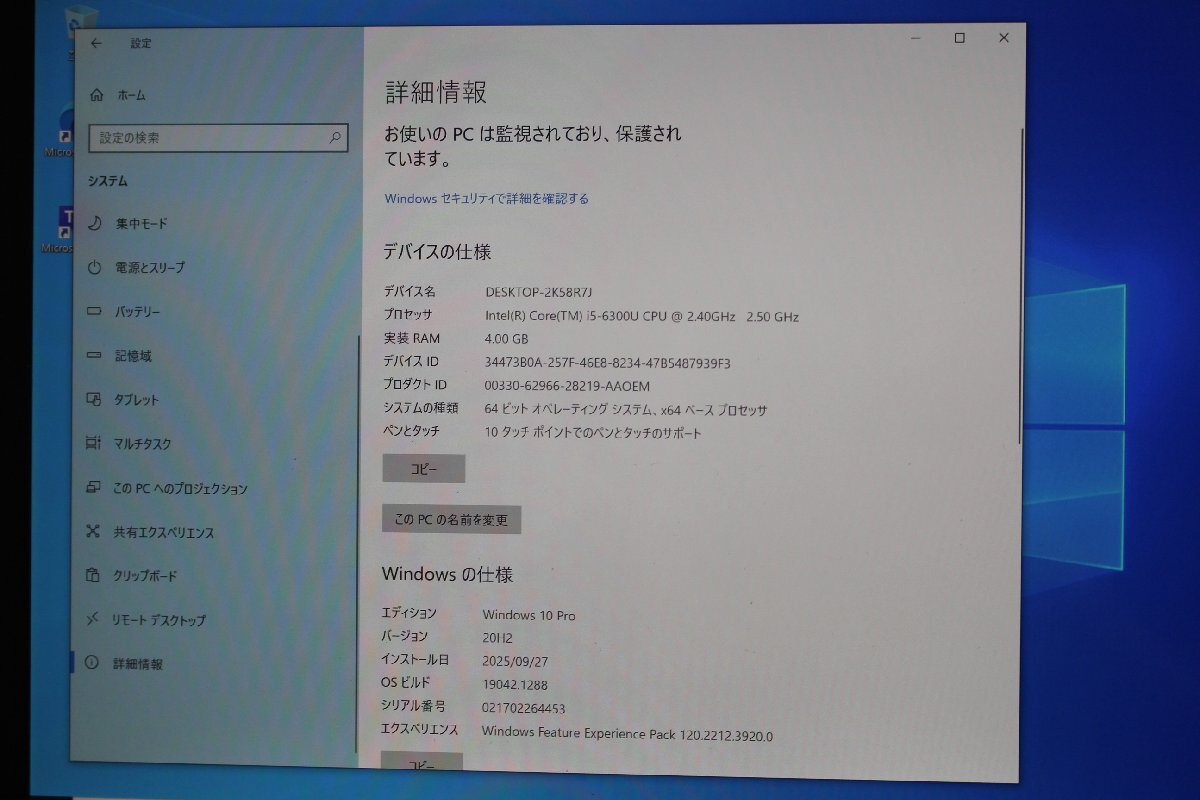Click 実装RAM value 4.00 GB
The width and height of the screenshot is (1200, 800).
505,339
